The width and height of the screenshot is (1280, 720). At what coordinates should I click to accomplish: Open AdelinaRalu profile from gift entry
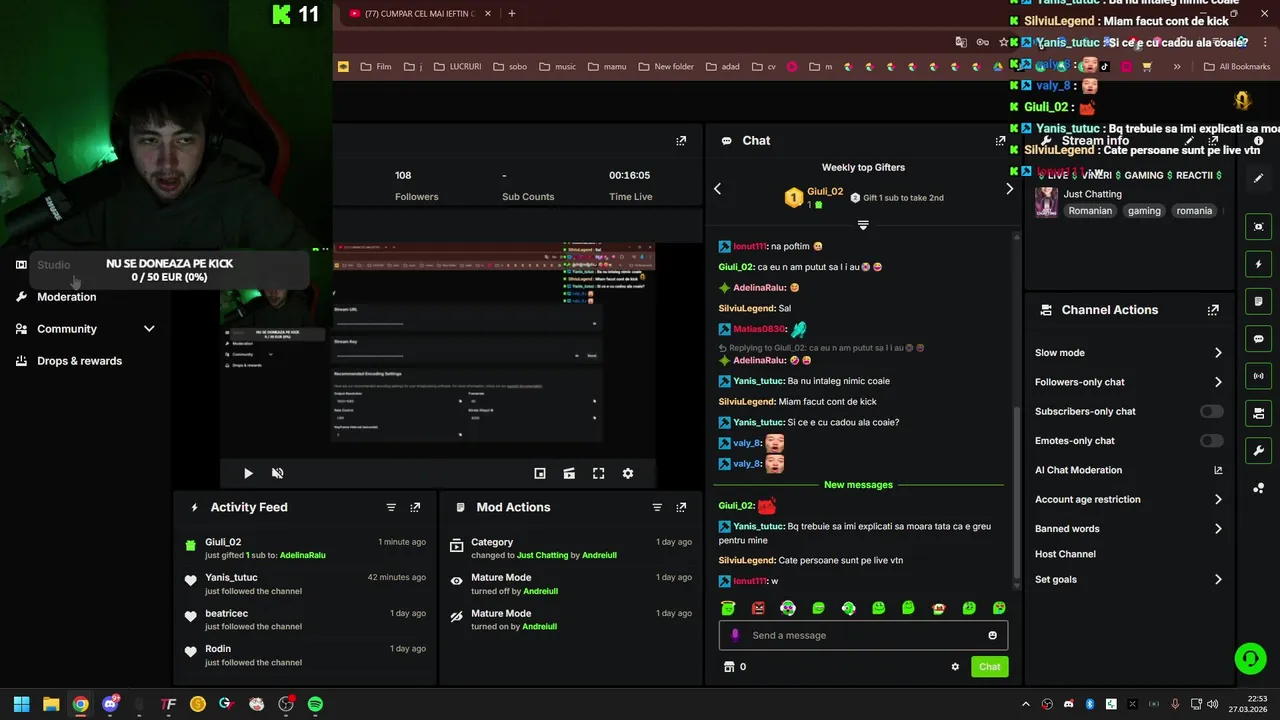302,555
